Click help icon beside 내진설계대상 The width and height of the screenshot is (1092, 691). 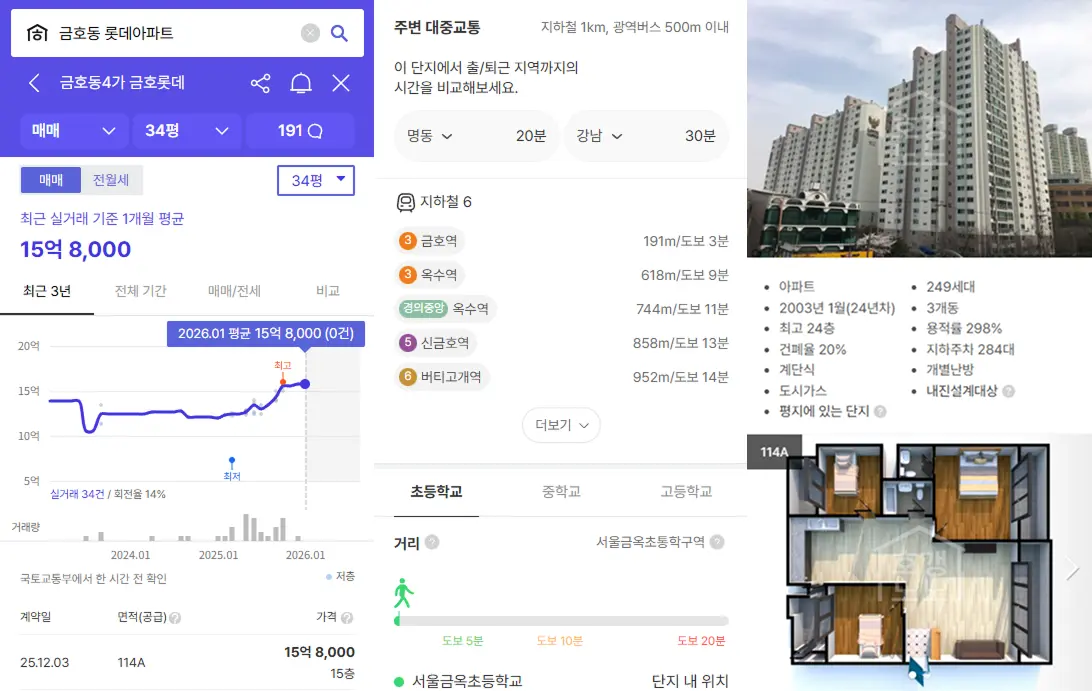click(x=1009, y=391)
